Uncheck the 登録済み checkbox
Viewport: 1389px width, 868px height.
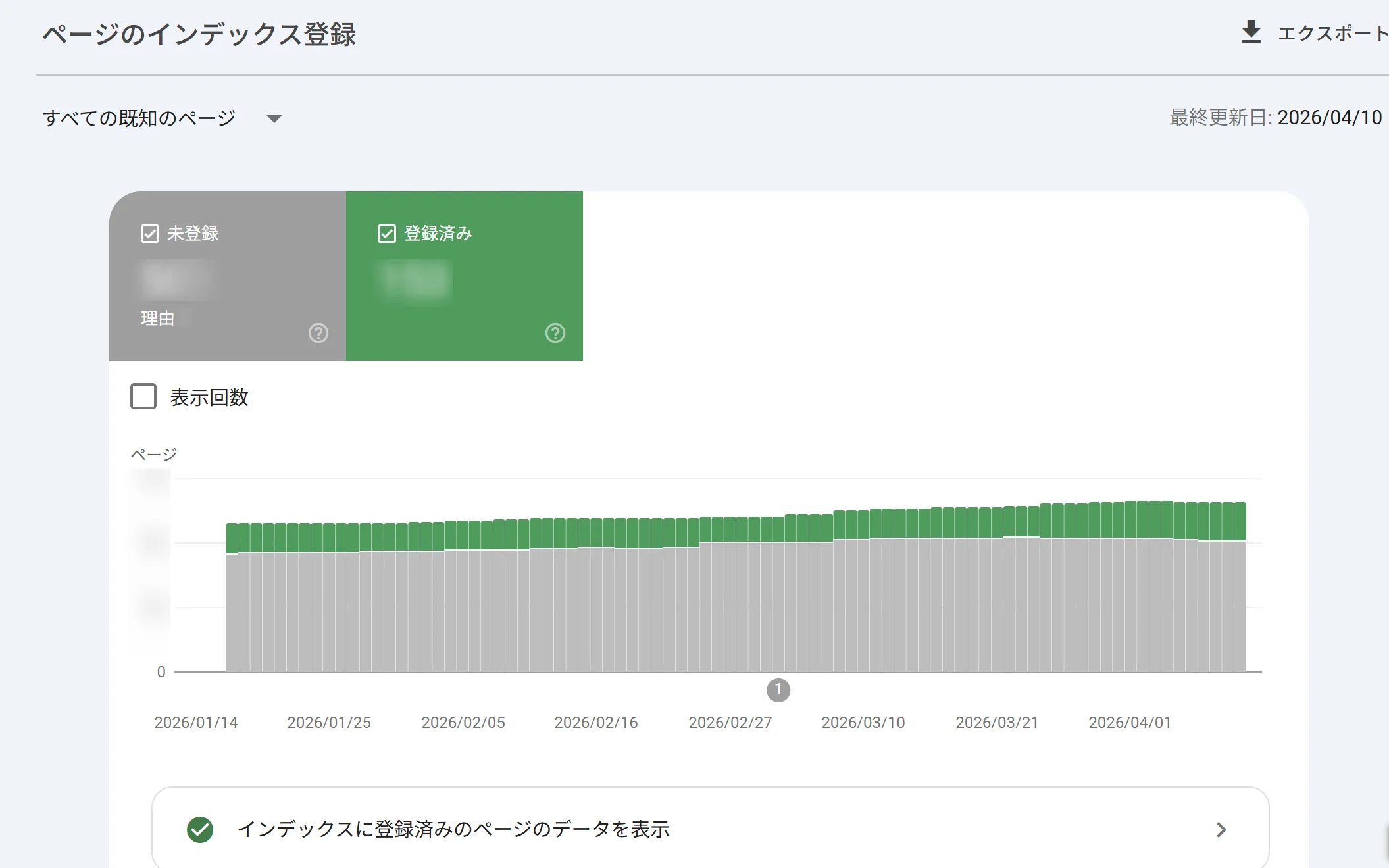[x=388, y=233]
